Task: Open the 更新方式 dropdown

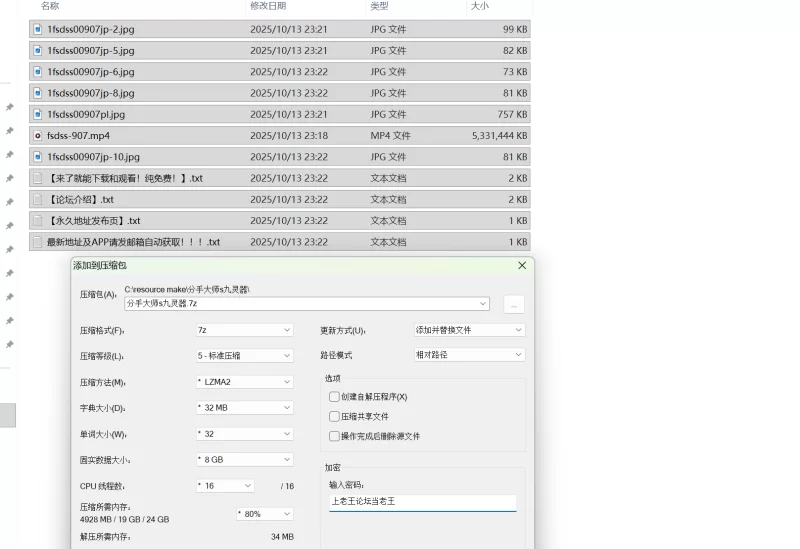Action: 469,330
